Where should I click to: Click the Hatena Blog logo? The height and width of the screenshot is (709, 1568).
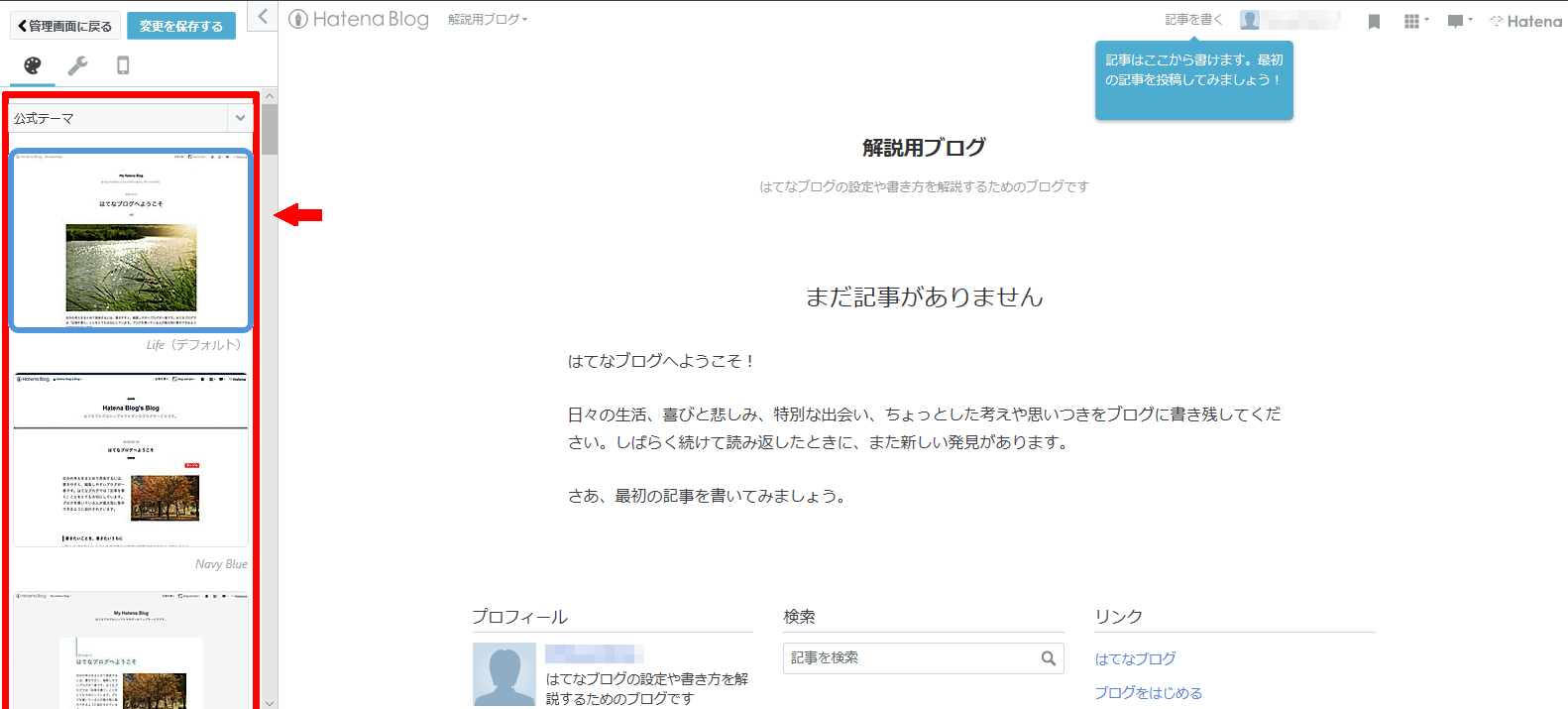click(x=359, y=19)
